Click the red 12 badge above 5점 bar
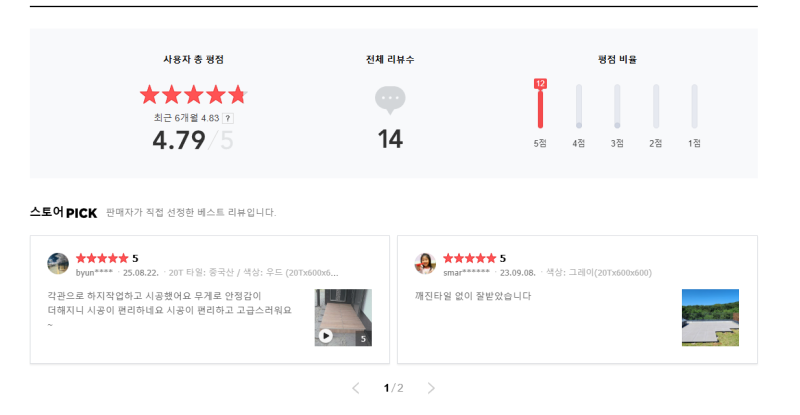 tap(540, 84)
